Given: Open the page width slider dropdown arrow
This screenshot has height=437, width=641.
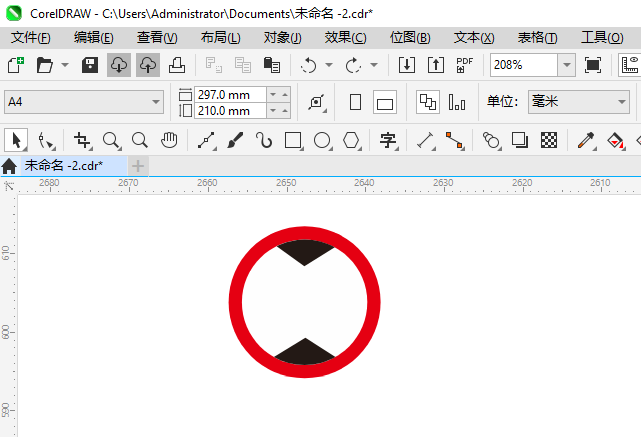Looking at the screenshot, I should point(273,95).
